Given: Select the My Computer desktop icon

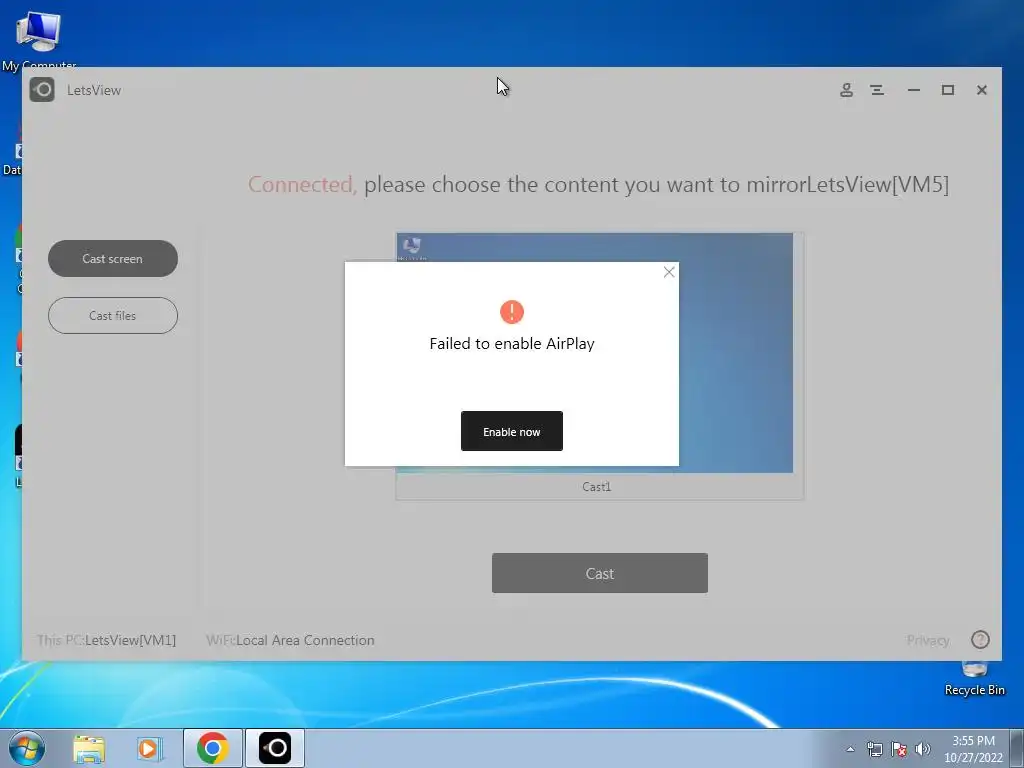Looking at the screenshot, I should pyautogui.click(x=39, y=39).
